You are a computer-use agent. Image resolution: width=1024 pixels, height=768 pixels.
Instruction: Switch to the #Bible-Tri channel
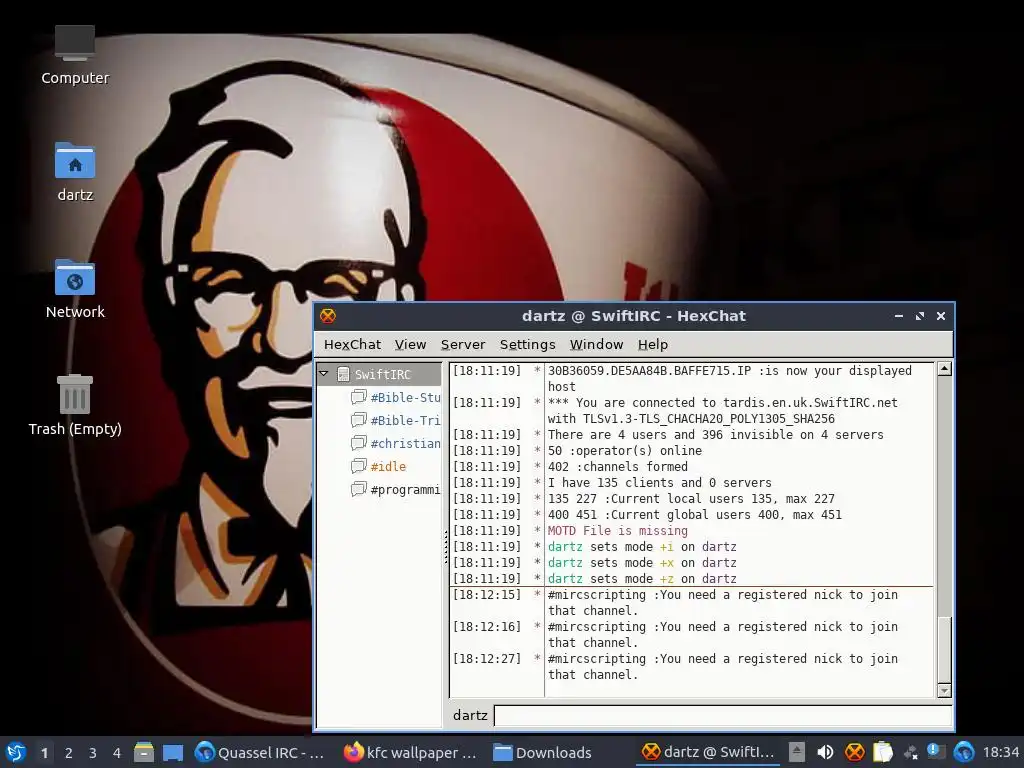[x=405, y=421]
